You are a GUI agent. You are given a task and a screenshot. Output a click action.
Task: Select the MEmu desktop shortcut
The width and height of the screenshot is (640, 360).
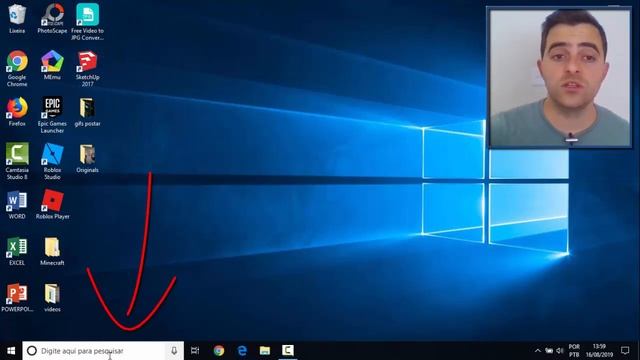coord(52,64)
